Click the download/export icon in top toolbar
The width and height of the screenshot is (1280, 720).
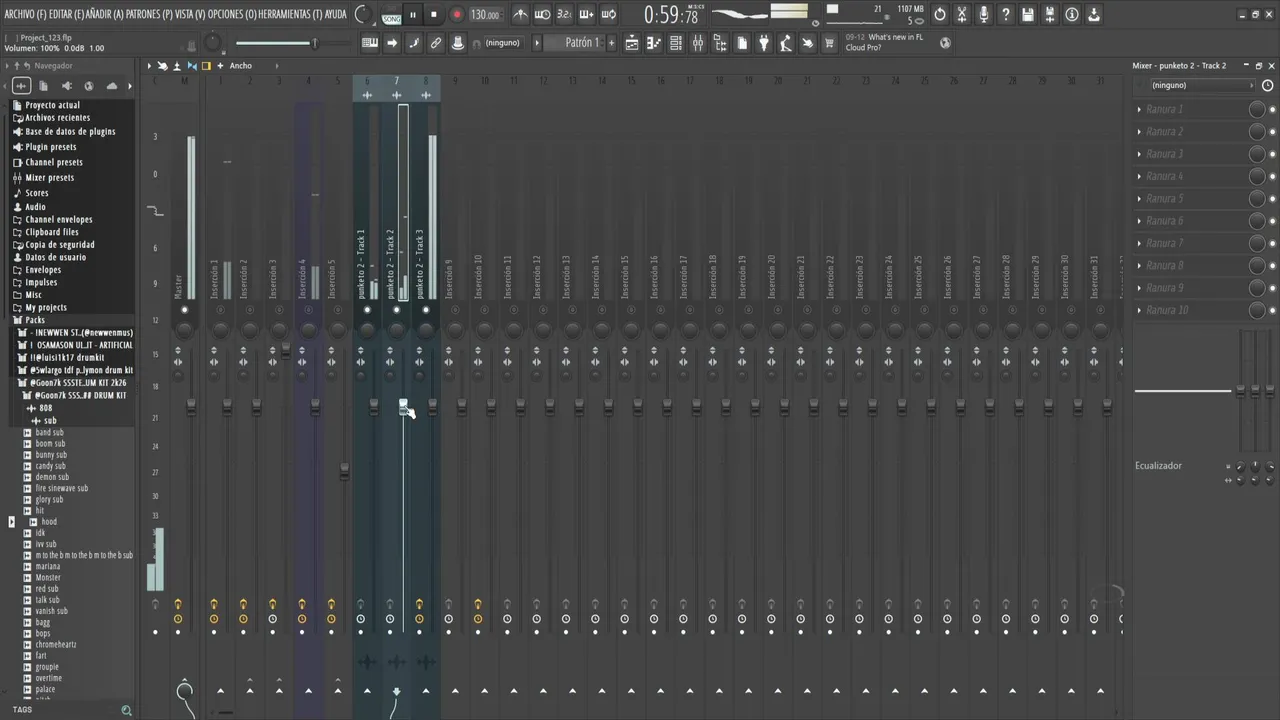(x=1094, y=14)
